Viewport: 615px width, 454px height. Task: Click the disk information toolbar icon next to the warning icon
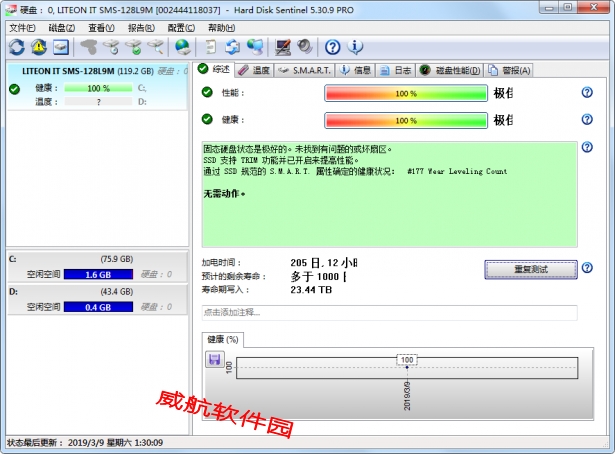click(61, 47)
